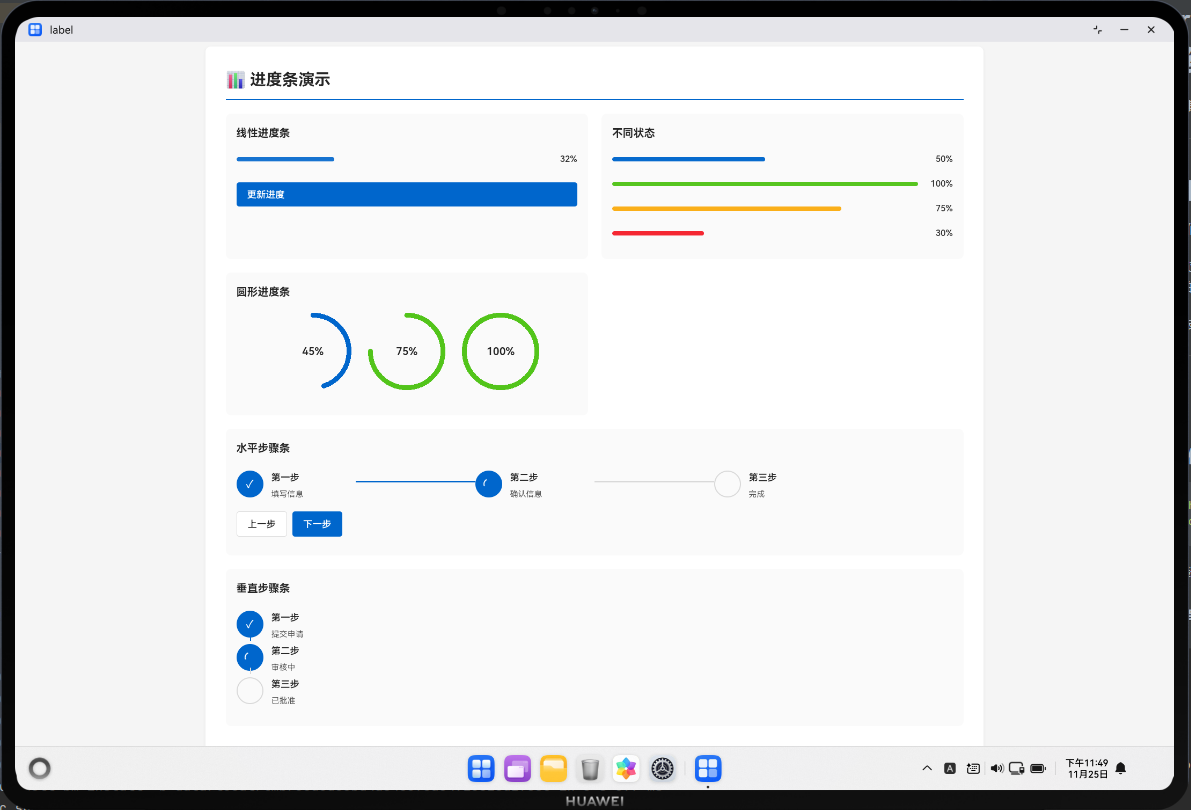The image size is (1191, 810).
Task: Click the 水平步骤条 heading
Action: (263, 448)
